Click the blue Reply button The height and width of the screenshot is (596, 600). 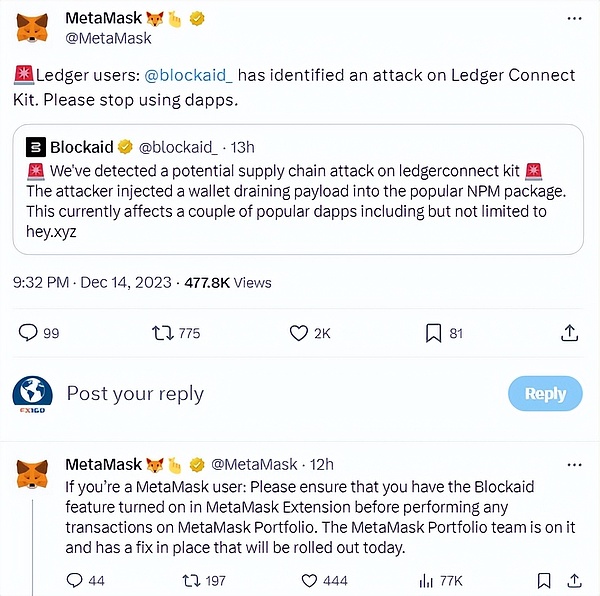pos(545,394)
